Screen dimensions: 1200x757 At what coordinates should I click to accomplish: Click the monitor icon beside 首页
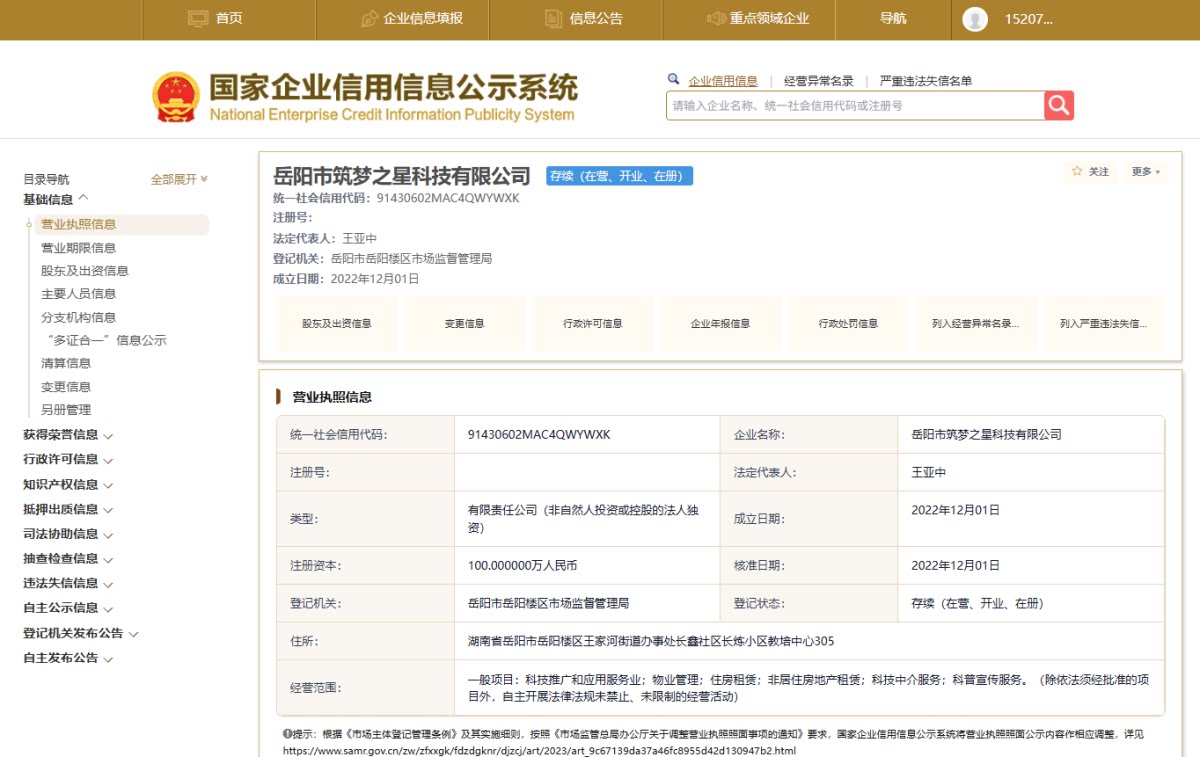(x=198, y=18)
